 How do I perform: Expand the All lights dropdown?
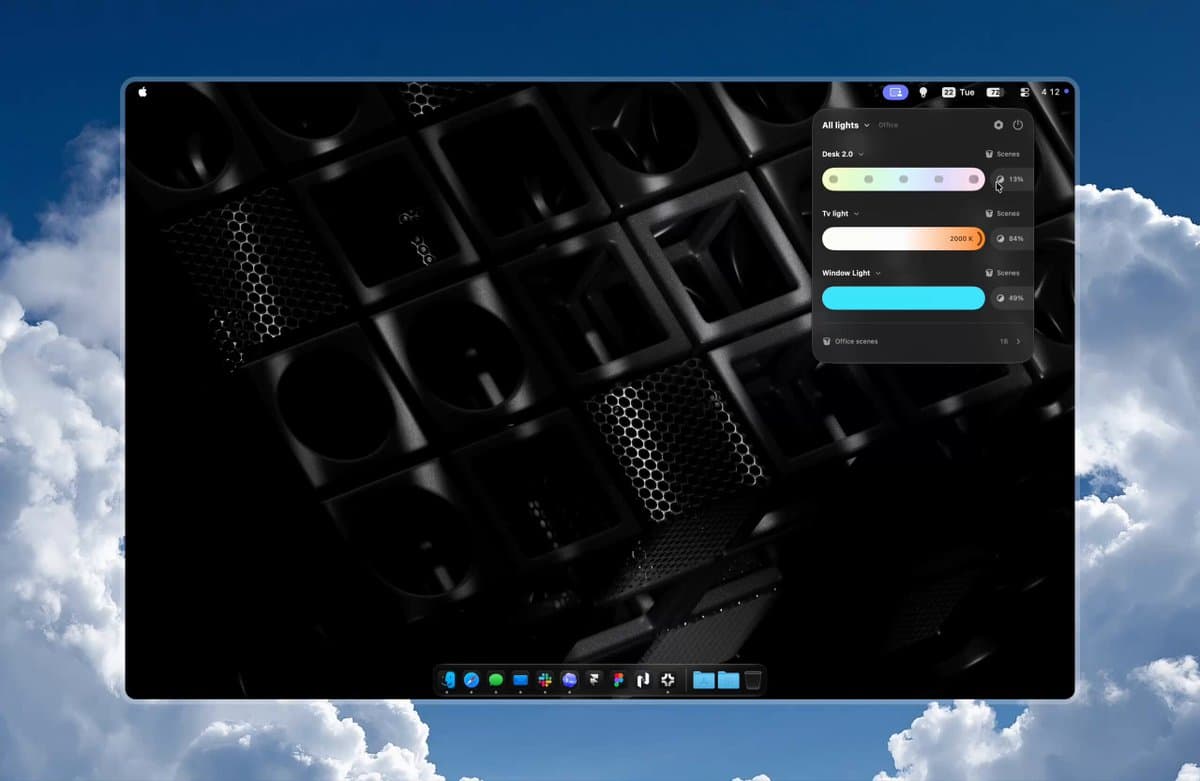[845, 125]
